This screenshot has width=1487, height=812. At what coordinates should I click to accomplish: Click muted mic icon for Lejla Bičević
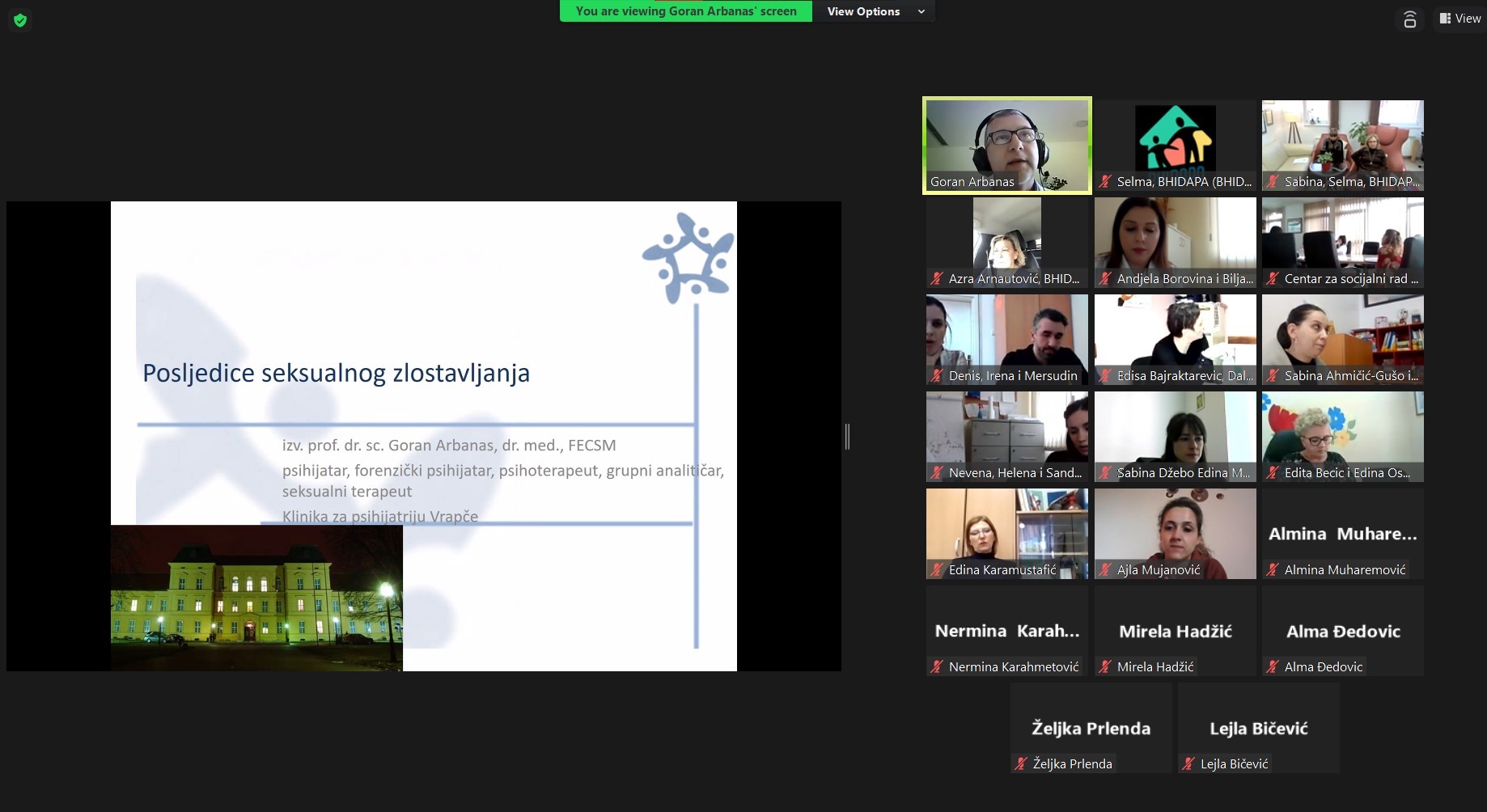pyautogui.click(x=1188, y=764)
